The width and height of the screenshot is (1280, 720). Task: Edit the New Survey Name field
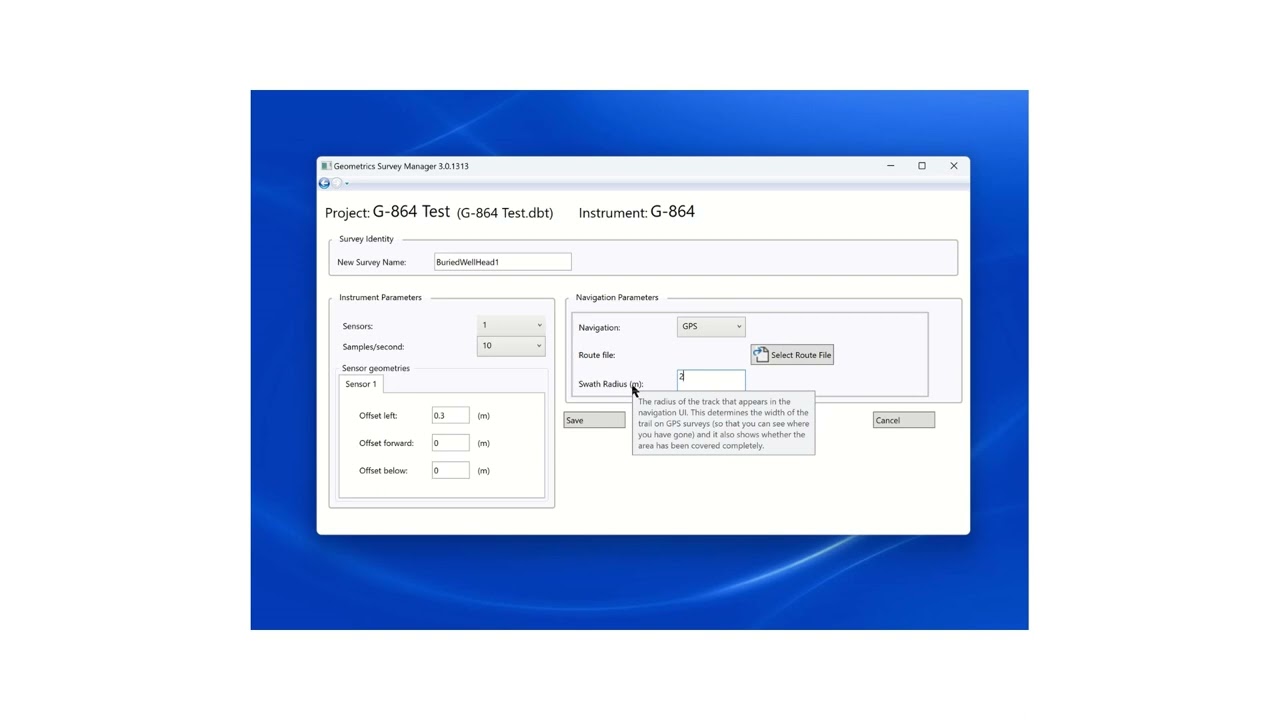click(x=503, y=262)
